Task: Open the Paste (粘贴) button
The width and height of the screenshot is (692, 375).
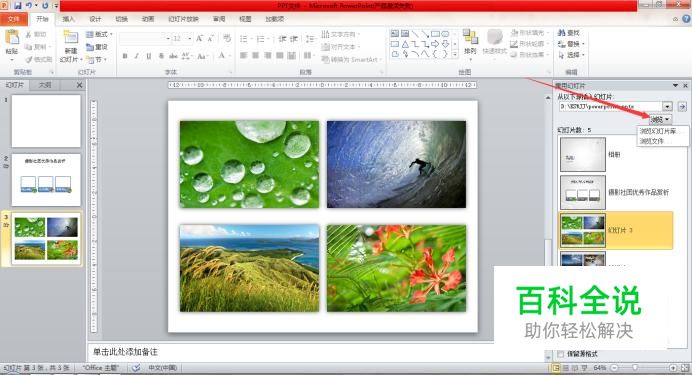Action: click(x=12, y=45)
